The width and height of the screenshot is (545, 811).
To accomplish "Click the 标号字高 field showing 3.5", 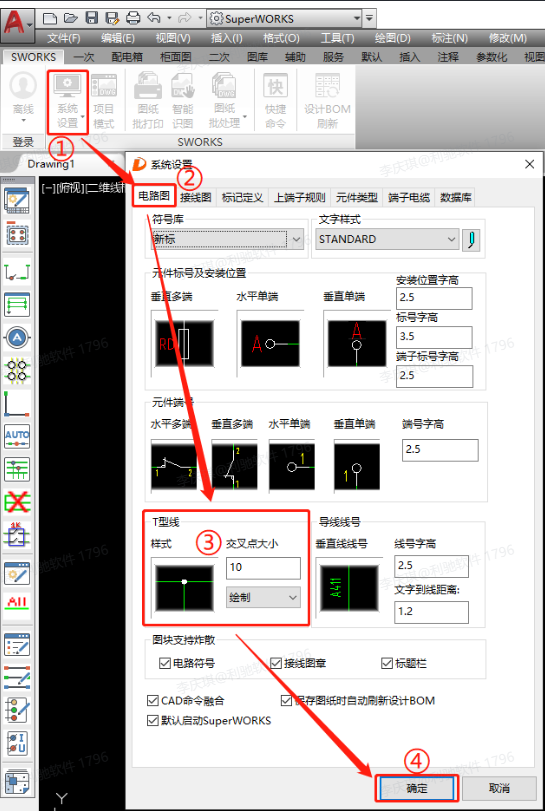I will click(434, 337).
